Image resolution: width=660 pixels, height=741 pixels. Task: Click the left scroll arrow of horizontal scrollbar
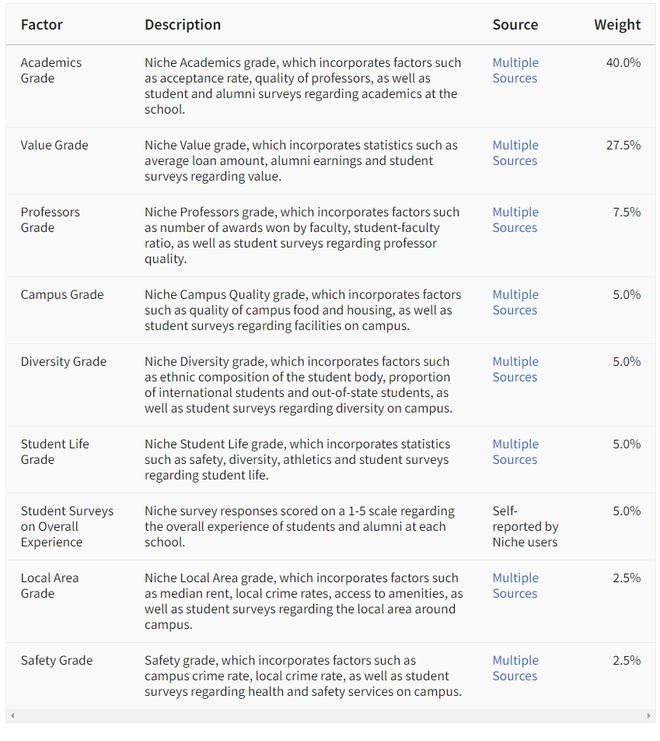click(12, 716)
